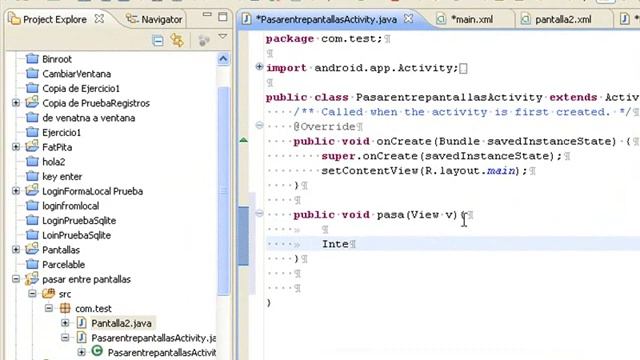This screenshot has width=640, height=360.
Task: Expand the LoginFormaLocal Prueba project
Action: pyautogui.click(x=16, y=191)
